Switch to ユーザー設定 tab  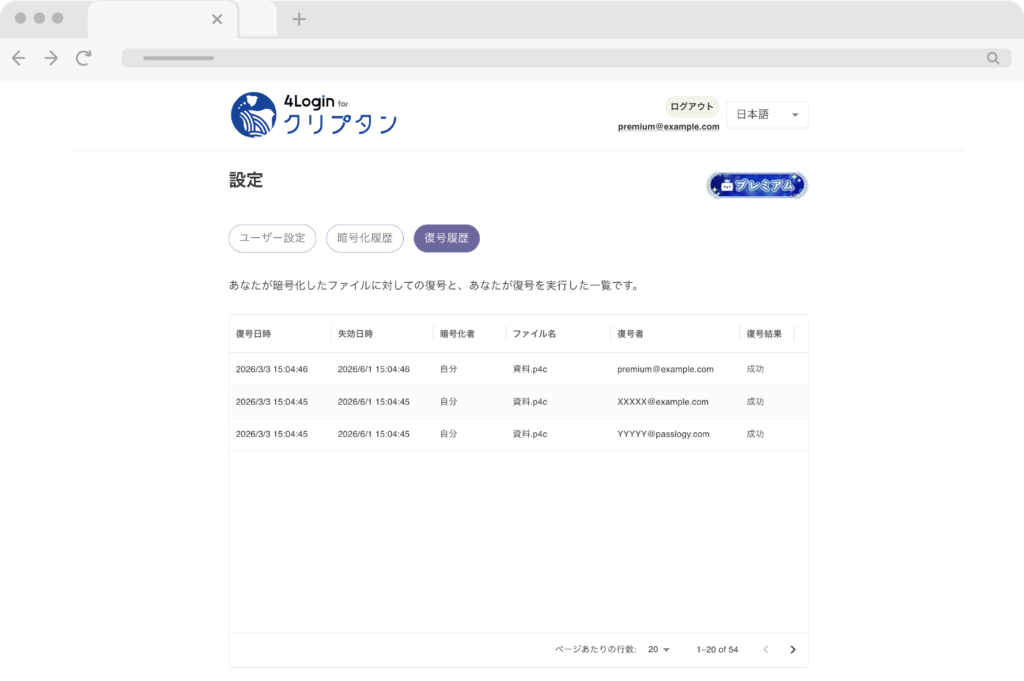272,238
